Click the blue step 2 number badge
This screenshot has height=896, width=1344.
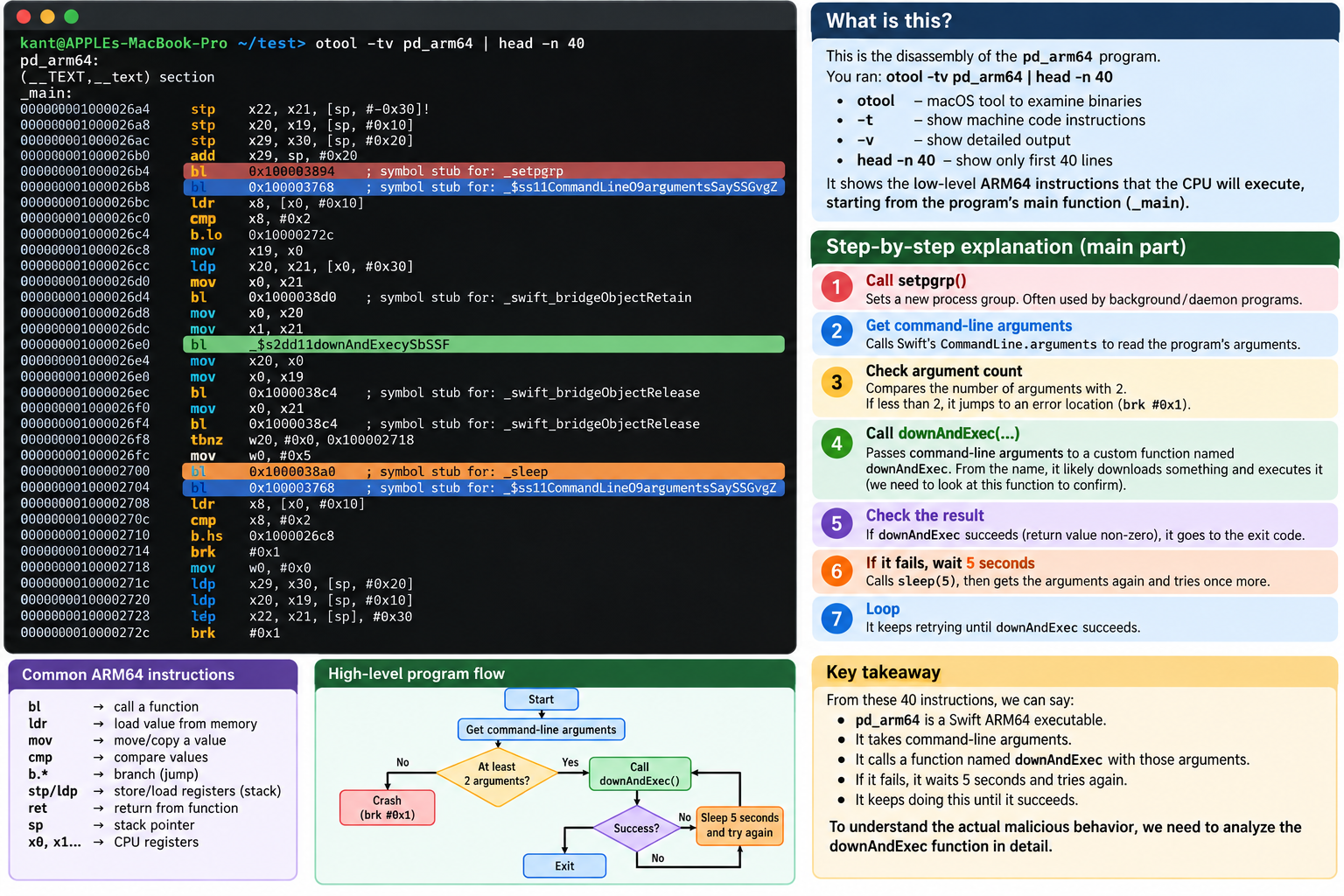tap(836, 331)
